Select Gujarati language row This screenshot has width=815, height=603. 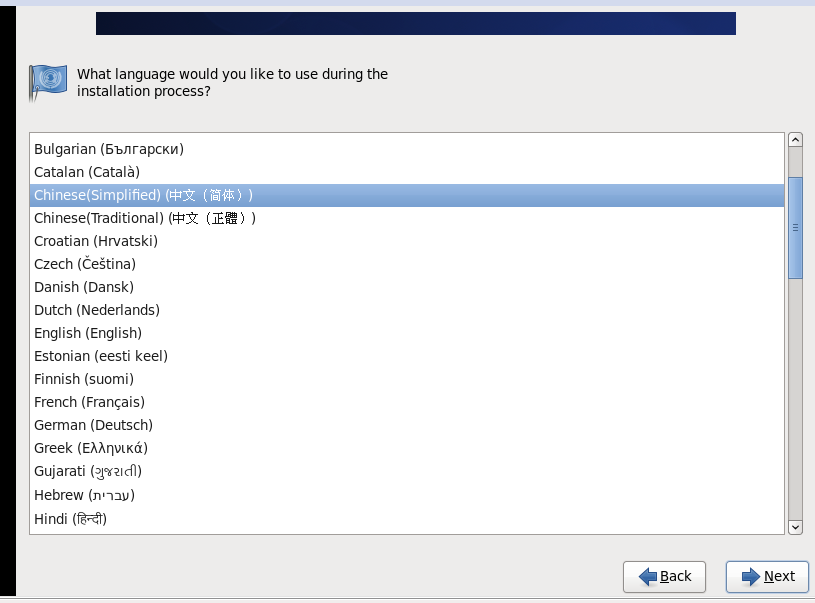tap(406, 471)
